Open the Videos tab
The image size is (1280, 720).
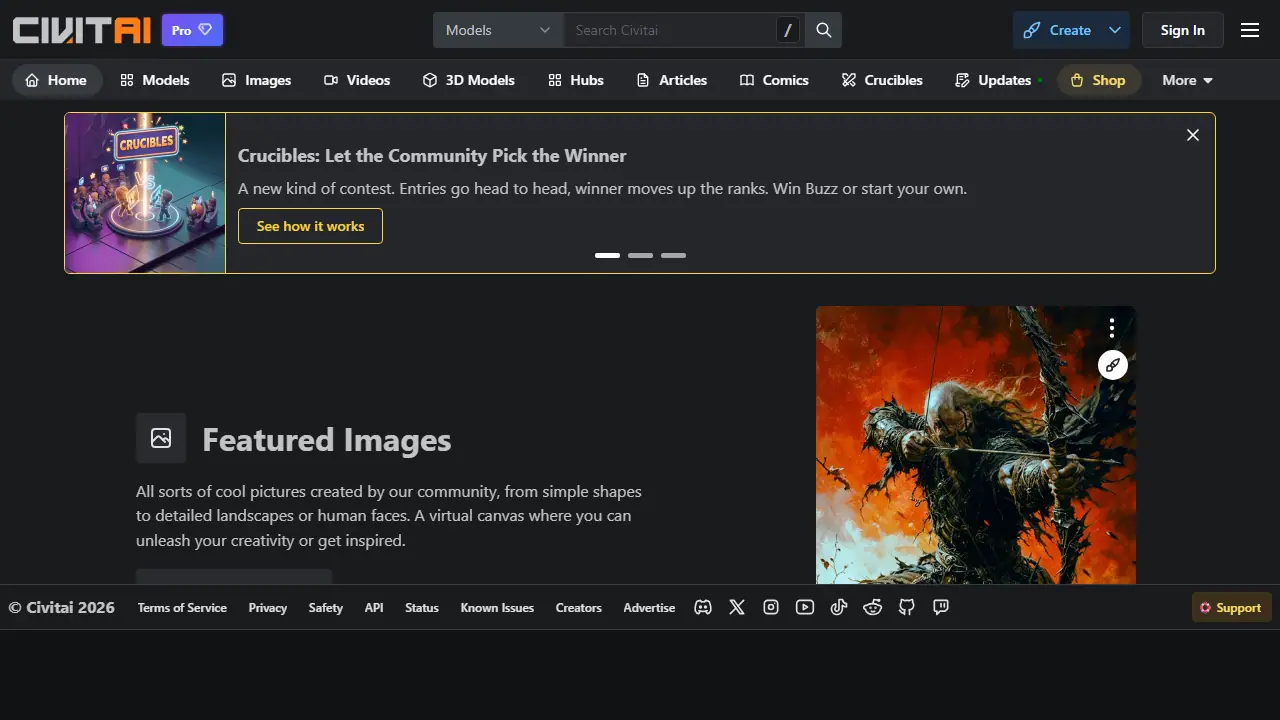tap(357, 80)
